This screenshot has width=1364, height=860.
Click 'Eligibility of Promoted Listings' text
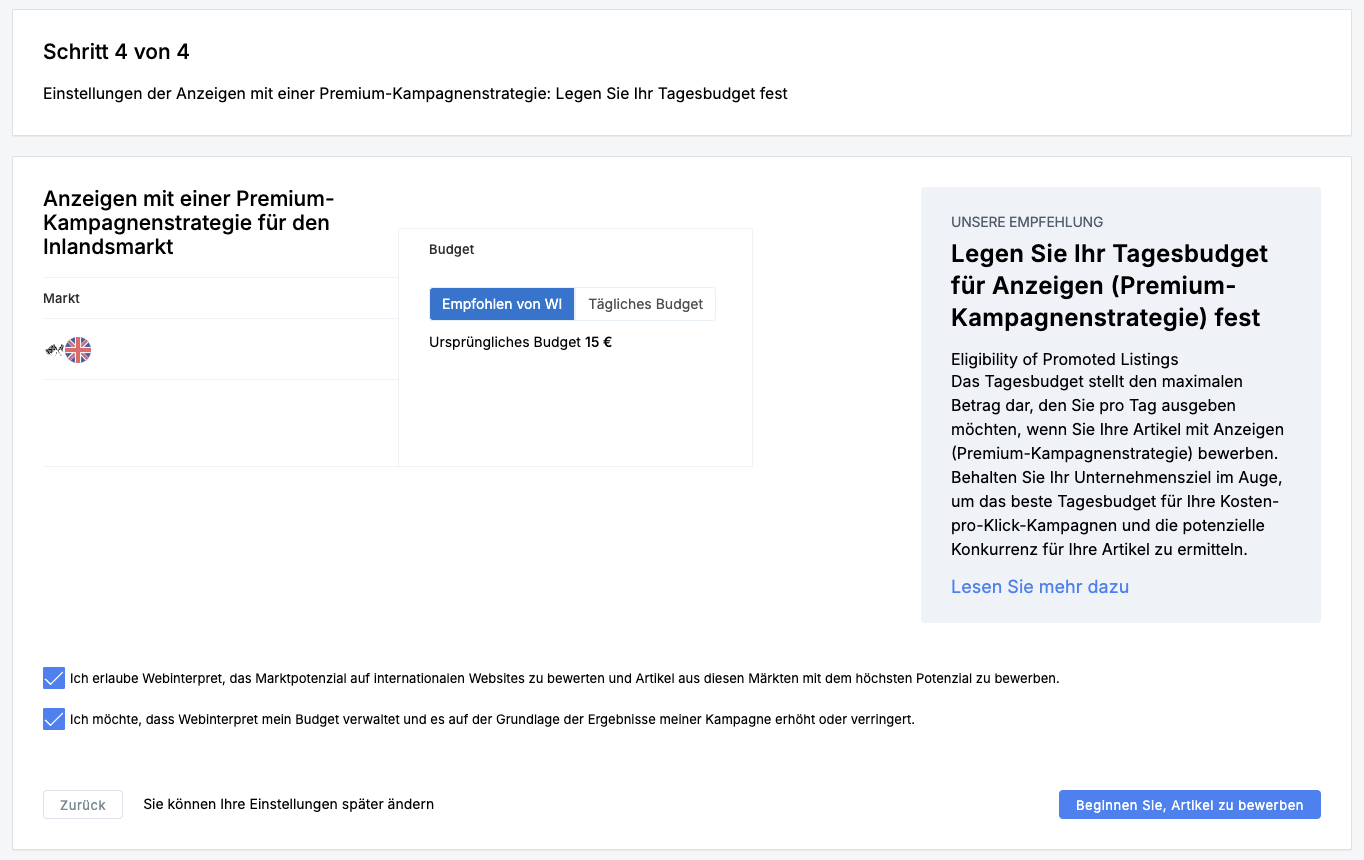tap(1064, 359)
